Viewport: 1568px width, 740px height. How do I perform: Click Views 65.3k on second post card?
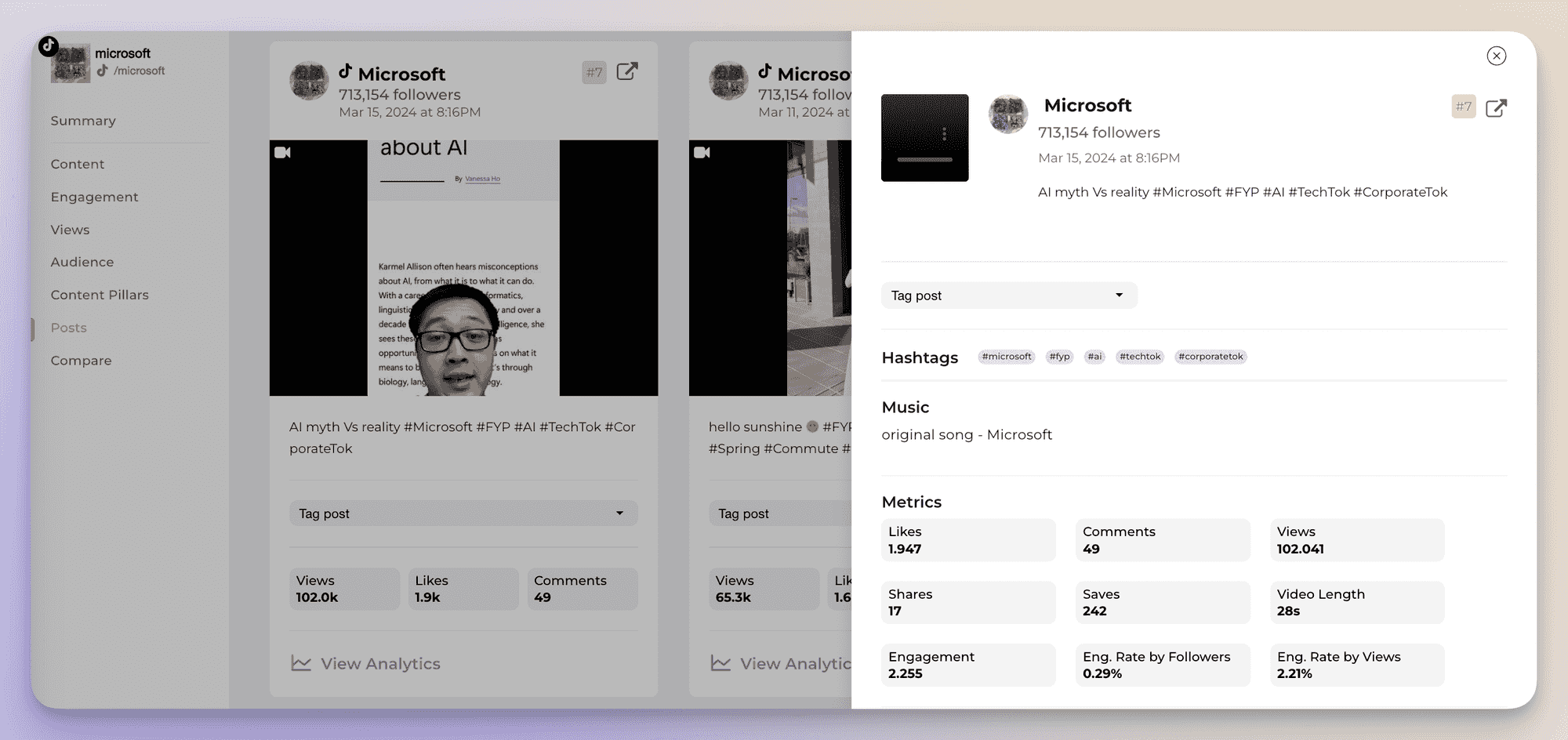[764, 589]
